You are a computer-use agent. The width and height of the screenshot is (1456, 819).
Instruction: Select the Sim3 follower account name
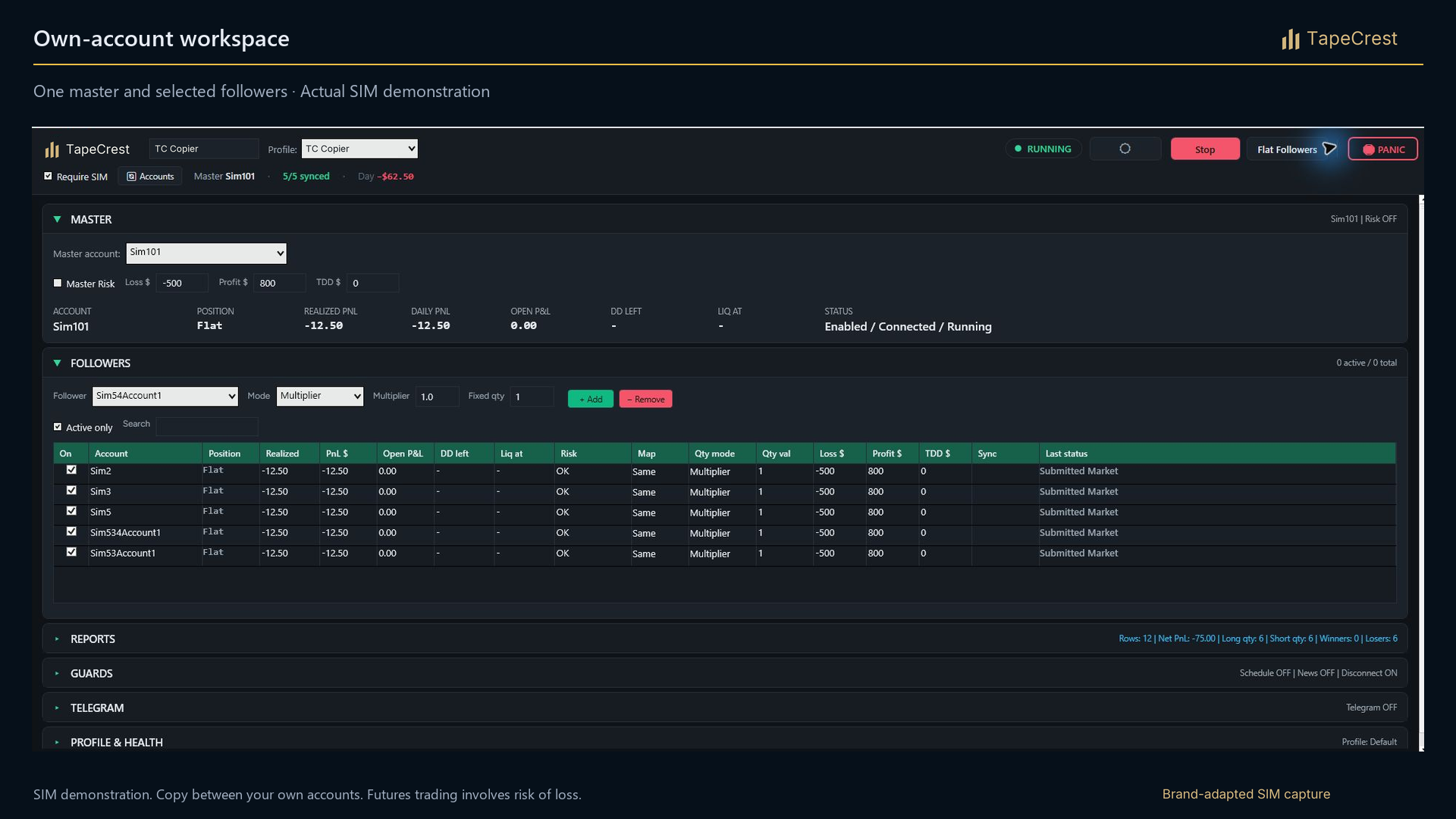click(101, 491)
